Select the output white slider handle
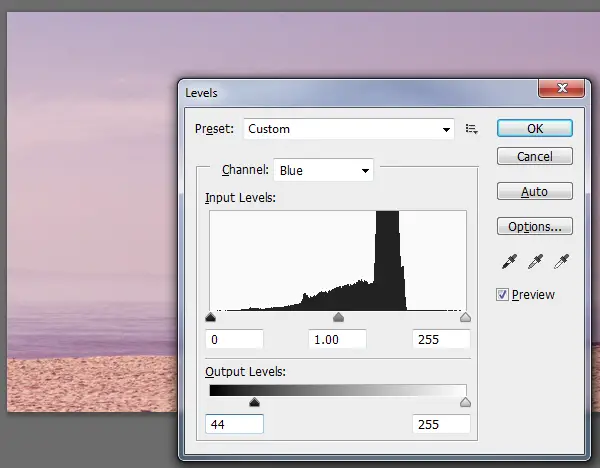The width and height of the screenshot is (600, 468). (x=465, y=402)
